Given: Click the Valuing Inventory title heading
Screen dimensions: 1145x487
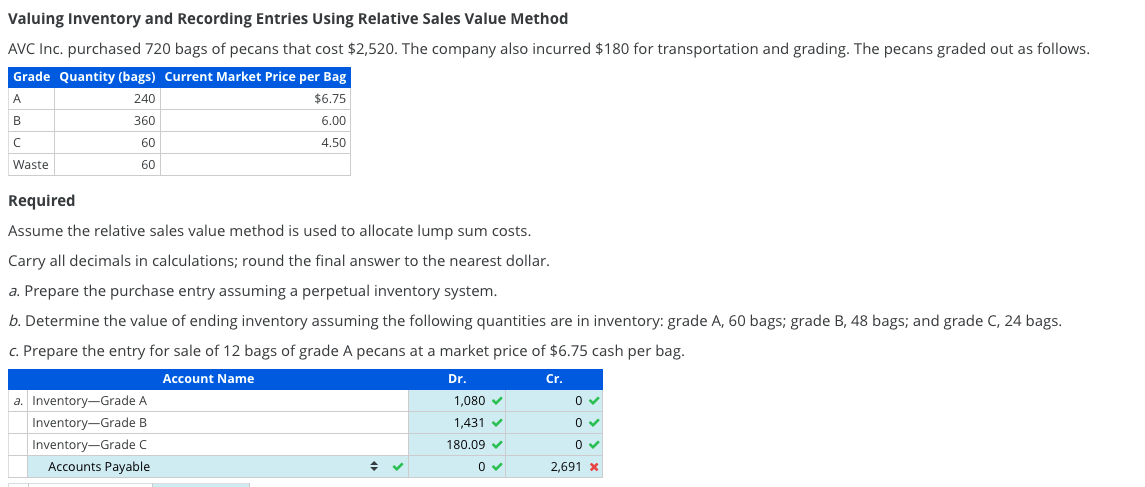Looking at the screenshot, I should click(x=288, y=19).
